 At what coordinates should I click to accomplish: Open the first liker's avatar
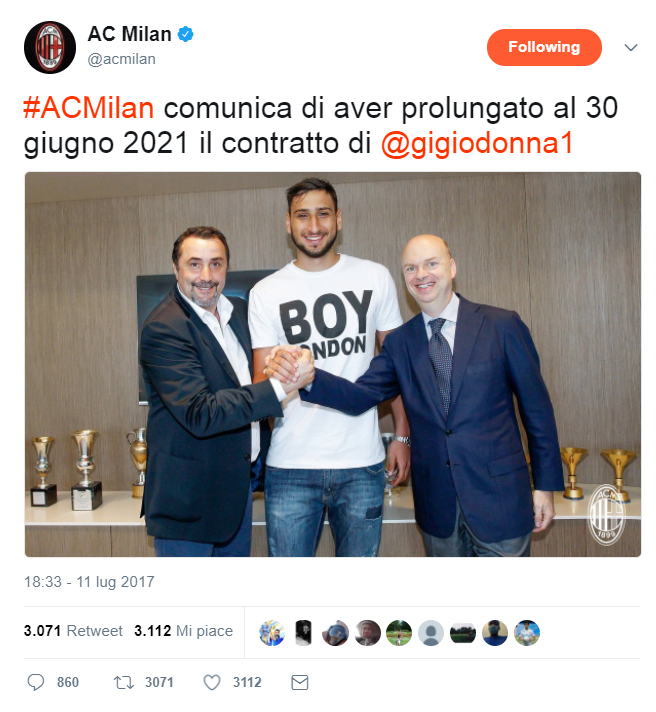click(x=272, y=633)
